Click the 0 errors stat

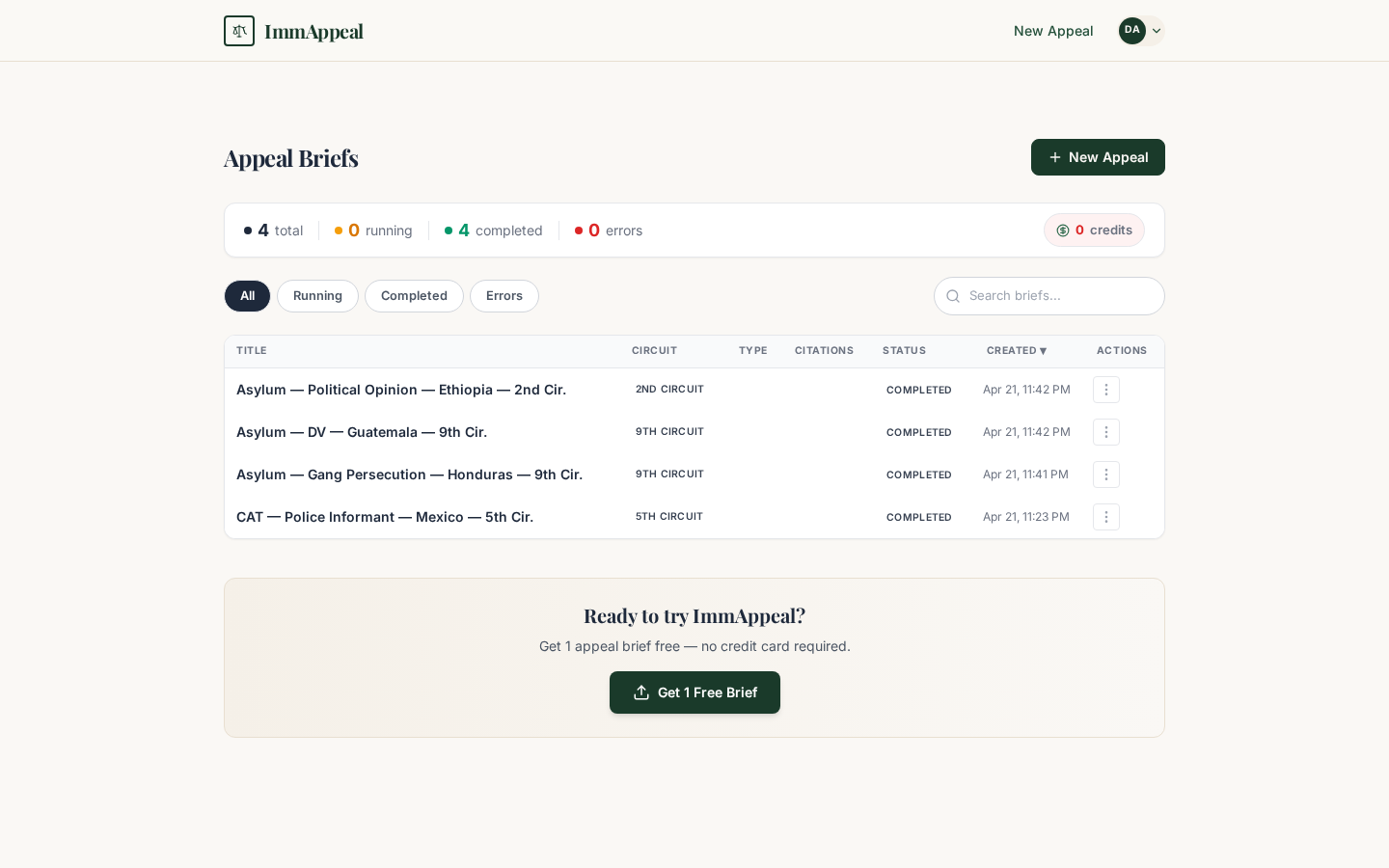coord(609,231)
